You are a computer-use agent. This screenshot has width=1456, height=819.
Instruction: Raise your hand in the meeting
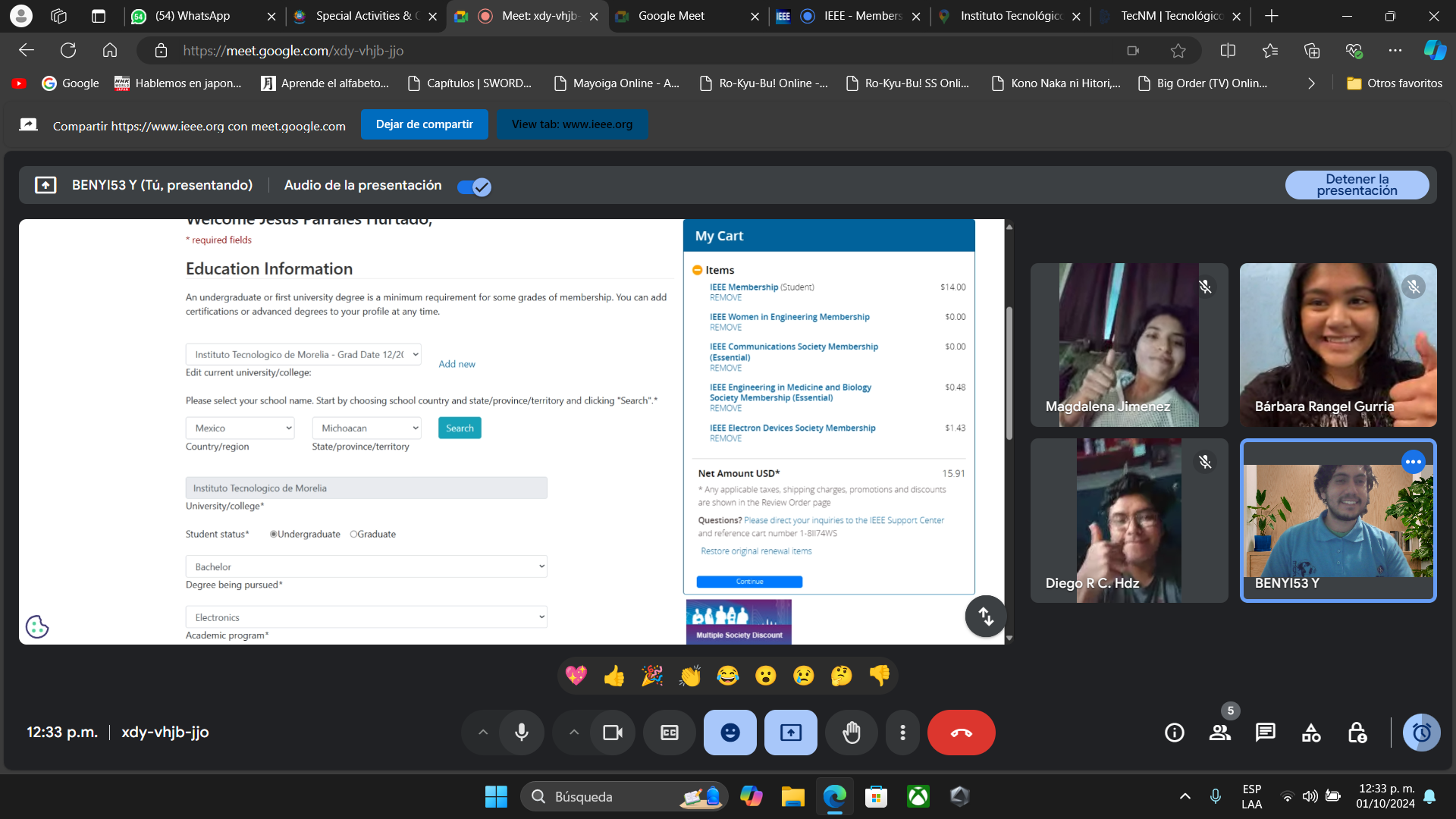tap(852, 733)
